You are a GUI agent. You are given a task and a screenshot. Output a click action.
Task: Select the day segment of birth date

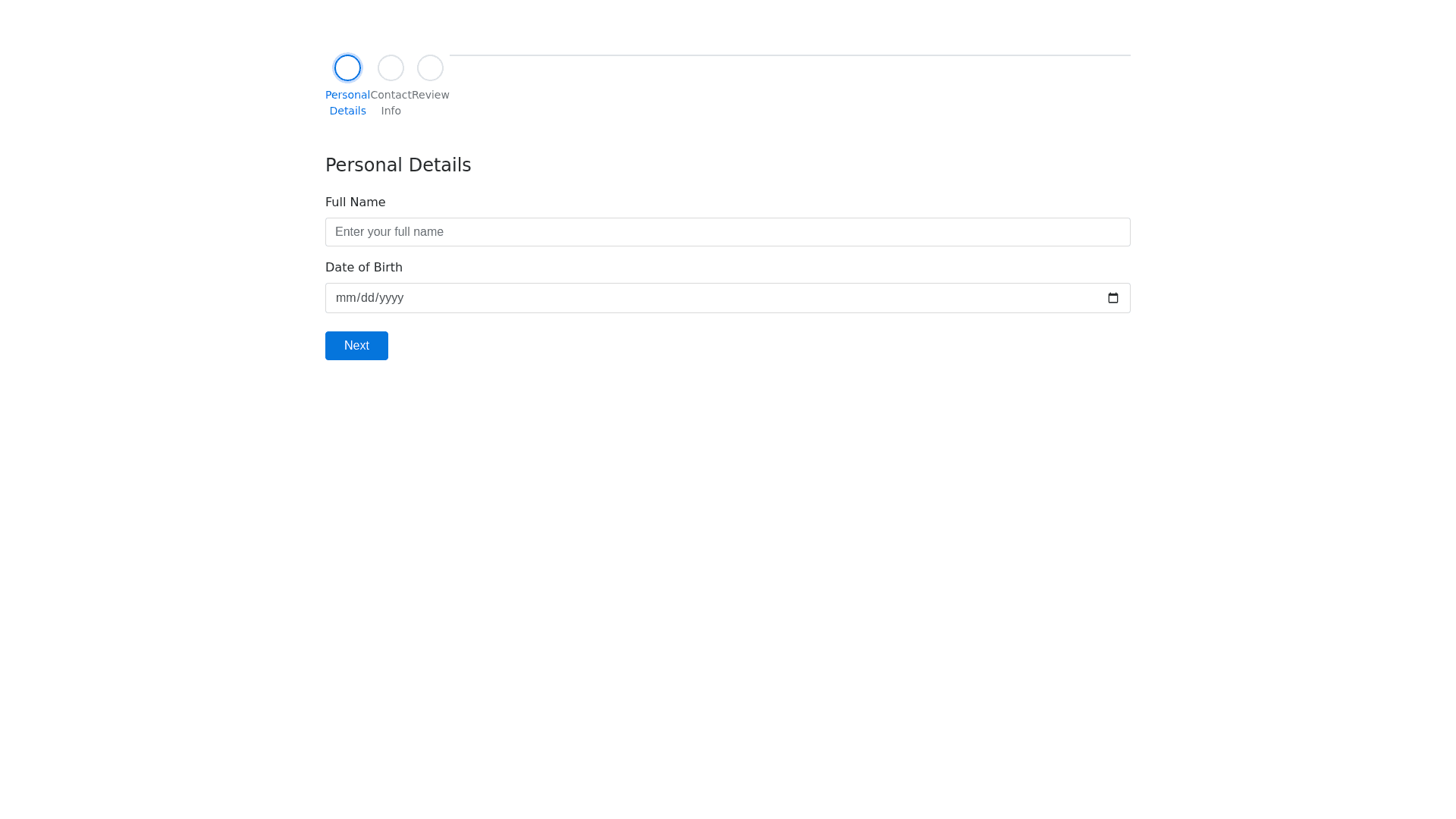pyautogui.click(x=366, y=298)
